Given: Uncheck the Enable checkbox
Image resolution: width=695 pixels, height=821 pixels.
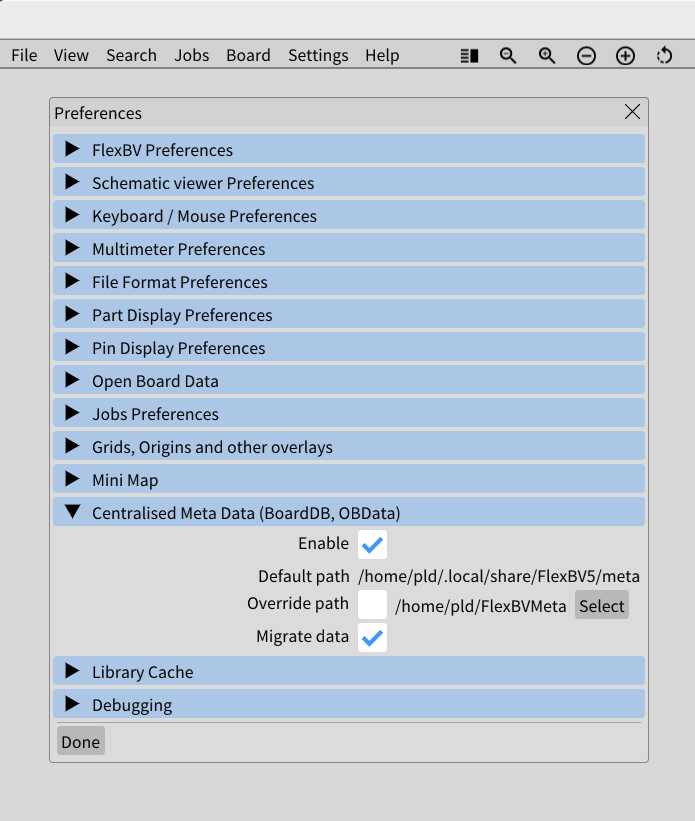Looking at the screenshot, I should pos(372,545).
